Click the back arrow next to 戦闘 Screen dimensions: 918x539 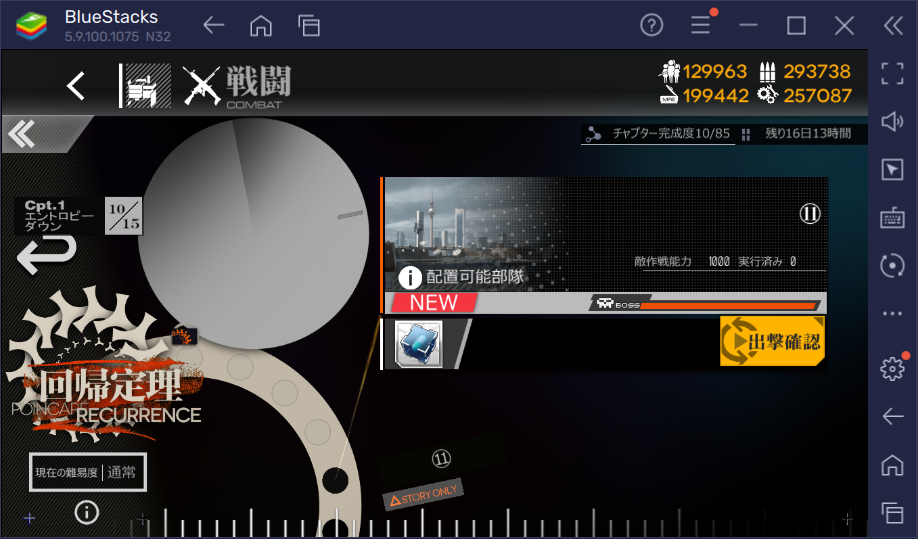pos(76,86)
